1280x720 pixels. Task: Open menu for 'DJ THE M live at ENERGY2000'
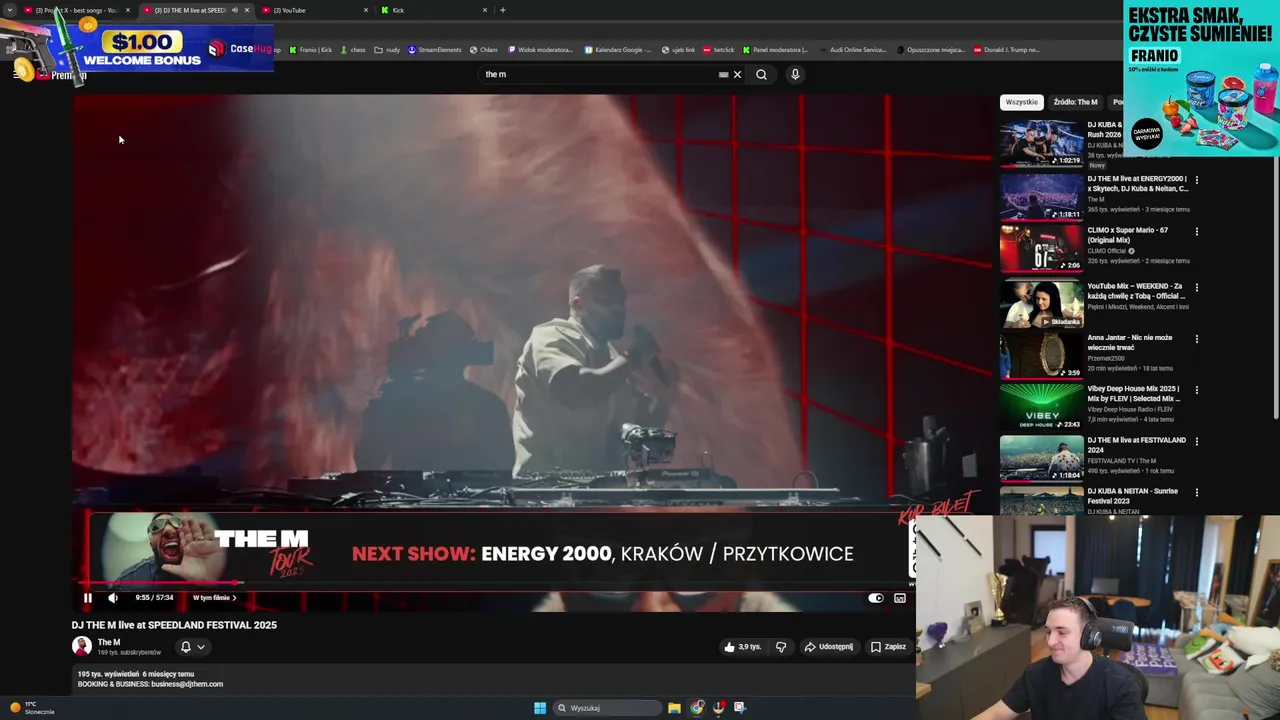pyautogui.click(x=1196, y=181)
